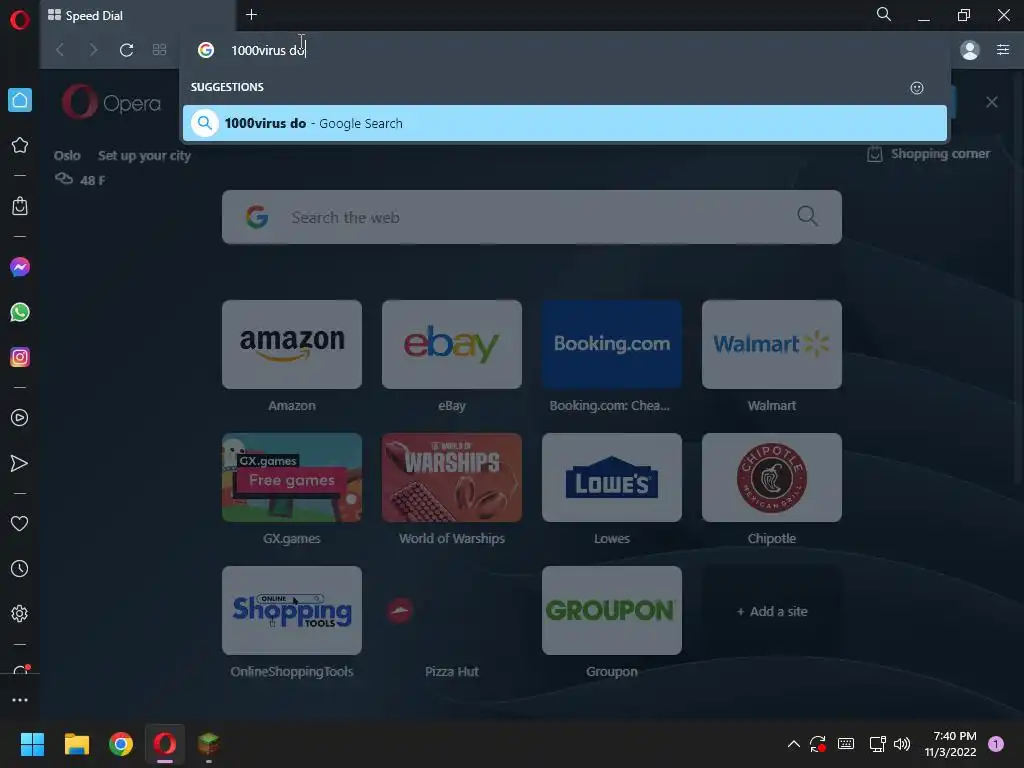Select the Home sidebar icon
The width and height of the screenshot is (1024, 768).
(20, 100)
